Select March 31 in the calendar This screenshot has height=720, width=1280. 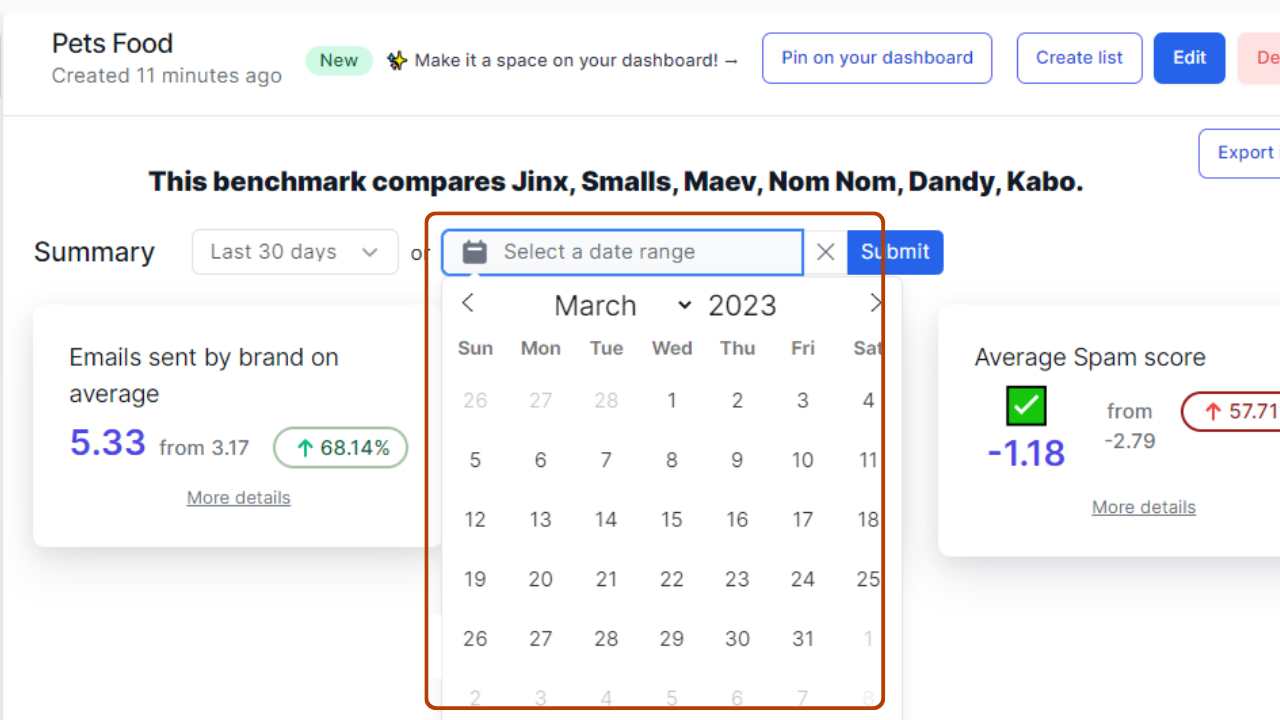tap(803, 638)
